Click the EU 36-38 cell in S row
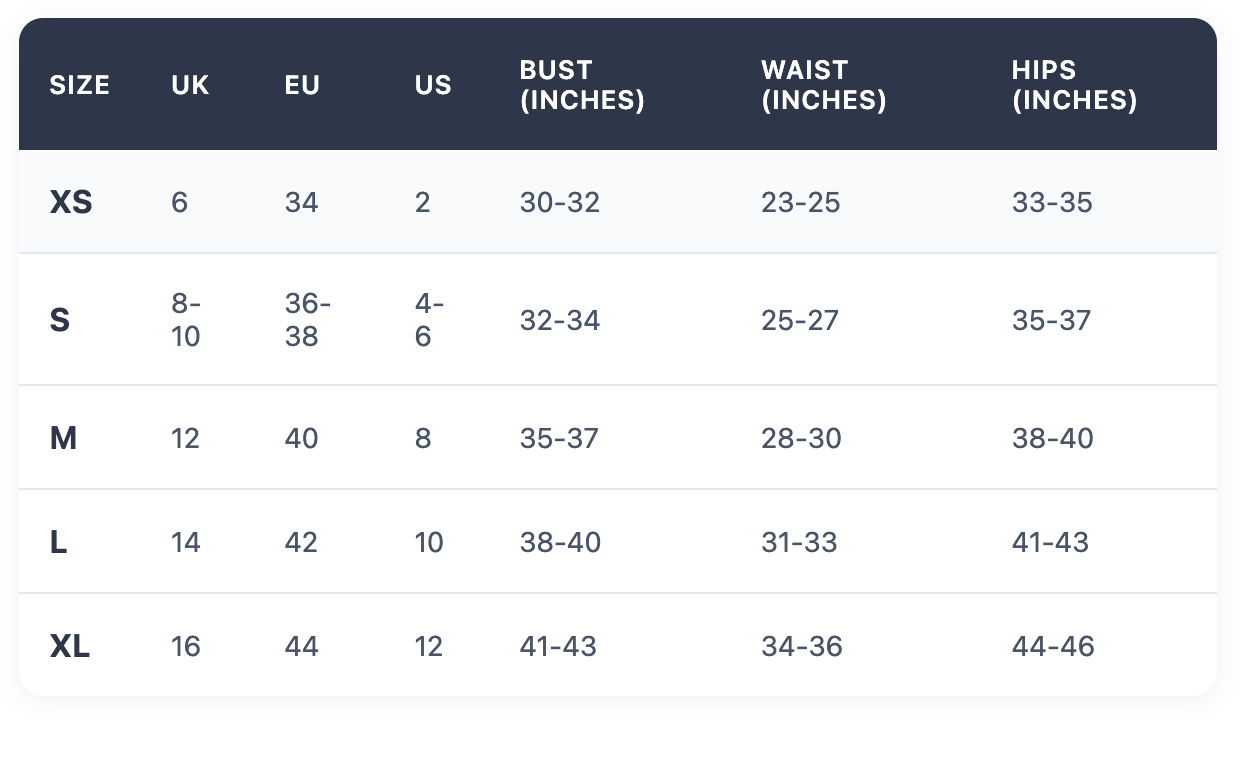Viewport: 1240px width, 762px height. click(307, 321)
